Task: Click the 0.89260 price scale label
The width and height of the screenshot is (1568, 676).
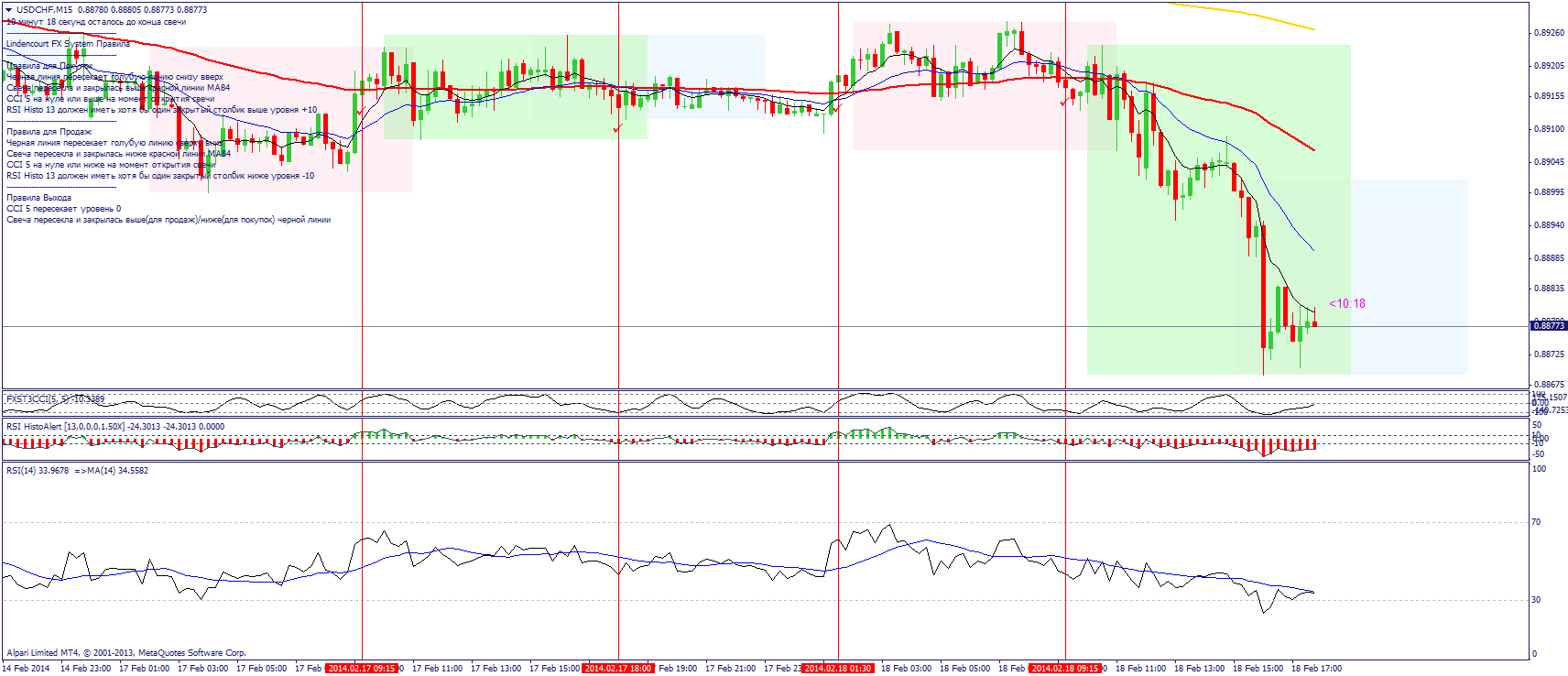Action: point(1550,33)
